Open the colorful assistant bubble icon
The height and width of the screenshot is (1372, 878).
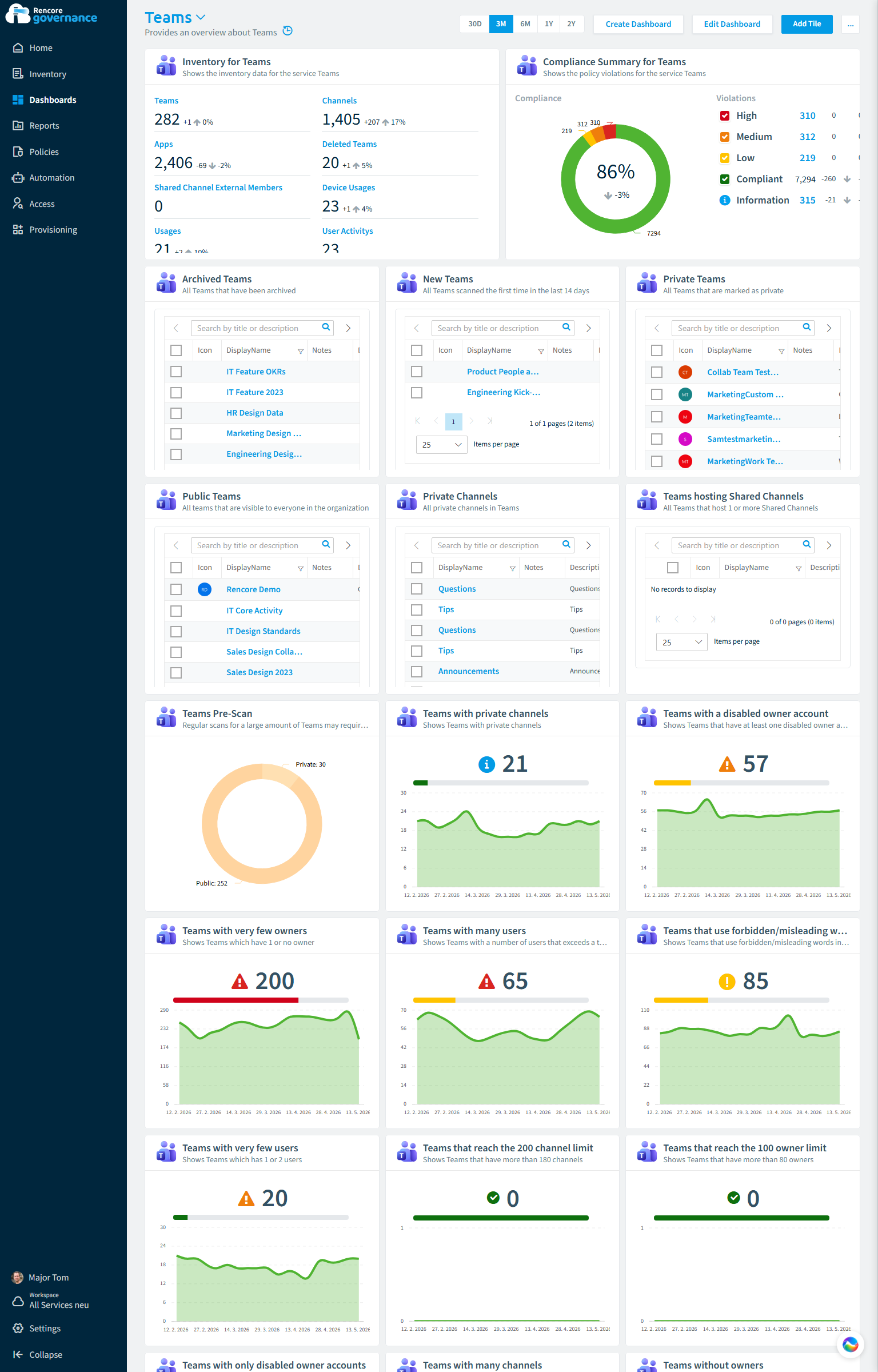850,1345
